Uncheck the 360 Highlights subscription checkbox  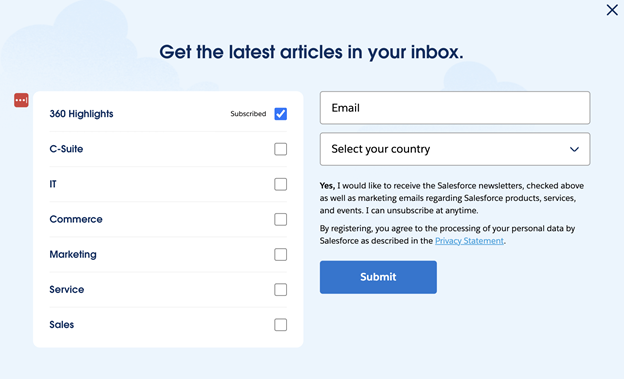(281, 114)
